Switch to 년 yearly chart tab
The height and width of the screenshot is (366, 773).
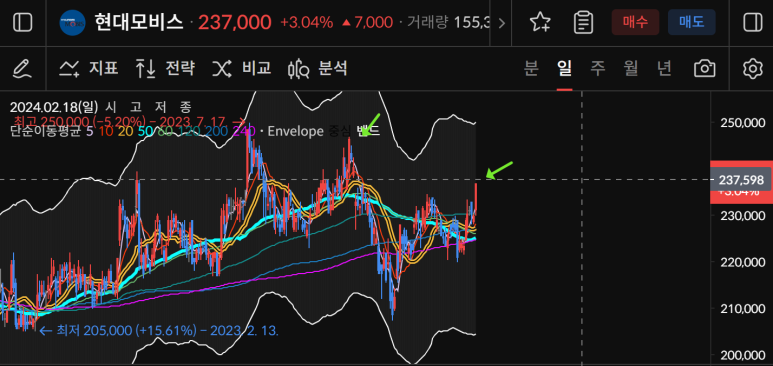point(664,68)
